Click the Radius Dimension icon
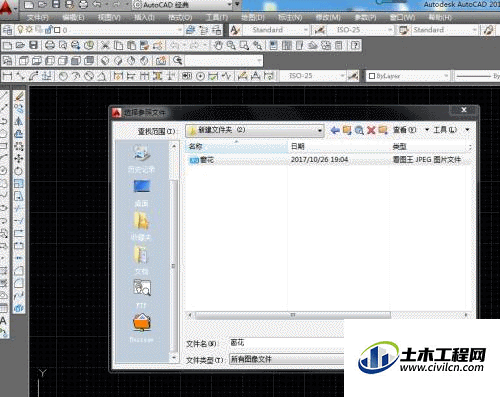Screen dimensions: 500x397 tap(63, 76)
